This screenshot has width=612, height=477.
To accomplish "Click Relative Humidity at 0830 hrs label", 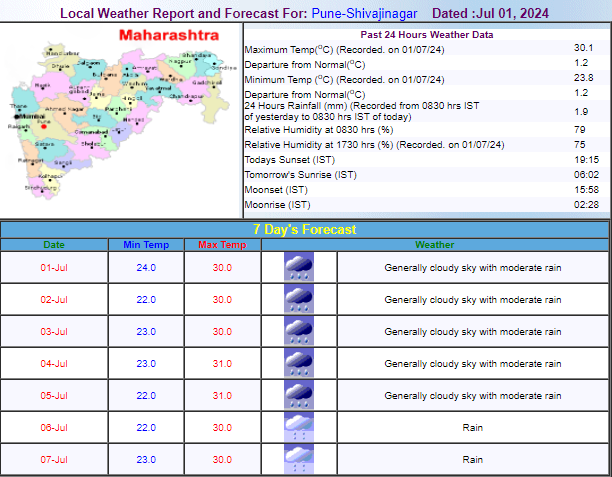I will coord(319,130).
